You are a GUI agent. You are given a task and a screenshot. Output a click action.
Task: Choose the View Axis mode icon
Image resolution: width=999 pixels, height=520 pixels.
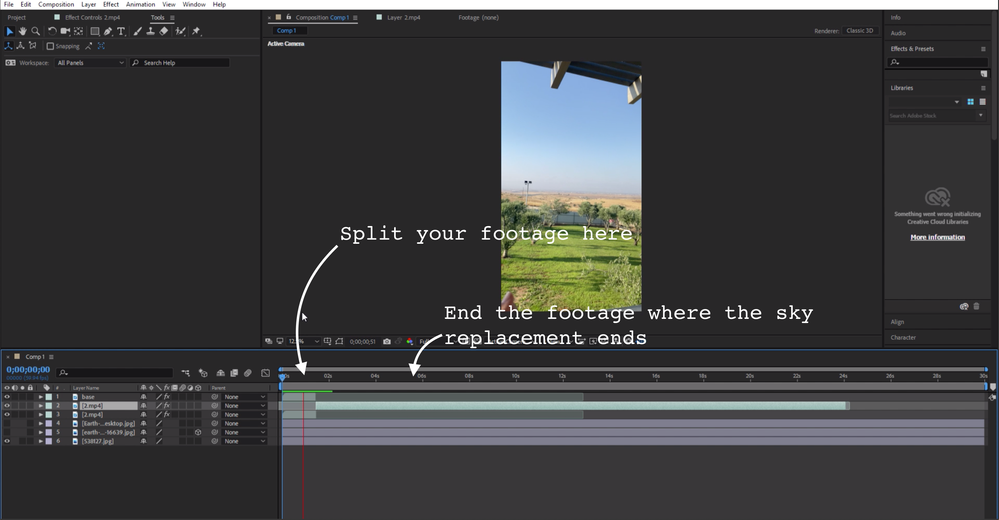[32, 46]
